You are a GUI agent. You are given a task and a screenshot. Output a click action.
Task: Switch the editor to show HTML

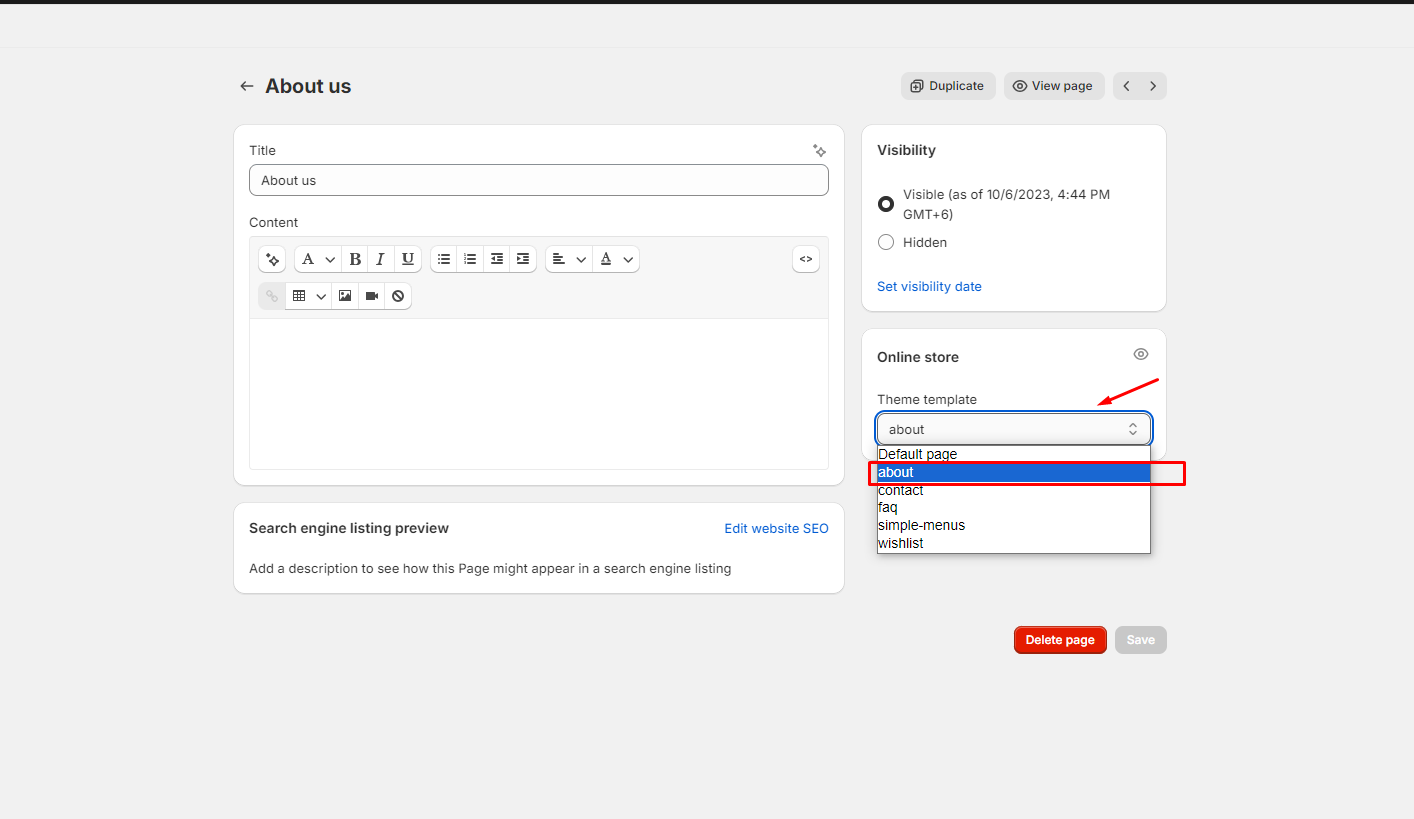click(805, 259)
